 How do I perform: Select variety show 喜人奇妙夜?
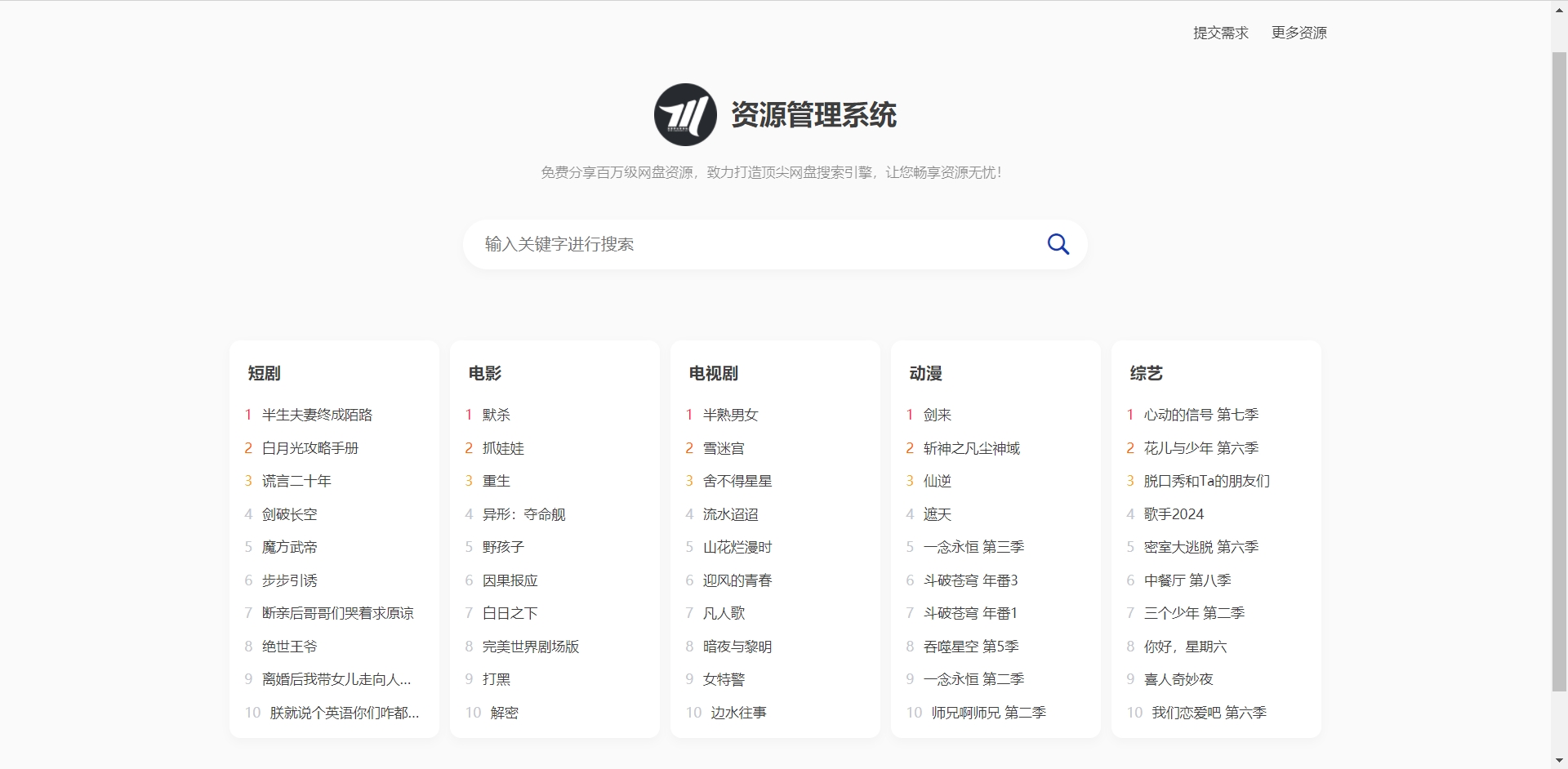coord(1178,679)
